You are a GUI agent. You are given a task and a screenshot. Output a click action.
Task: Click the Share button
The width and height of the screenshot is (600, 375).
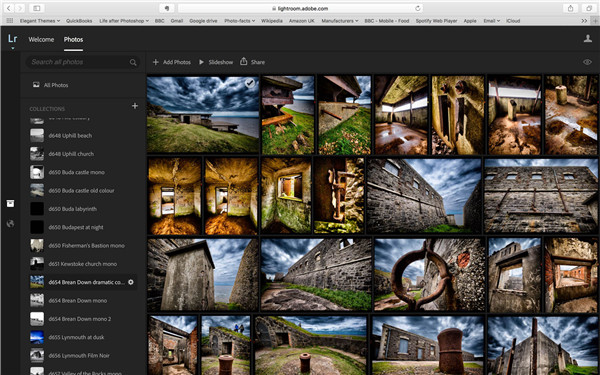tap(252, 62)
